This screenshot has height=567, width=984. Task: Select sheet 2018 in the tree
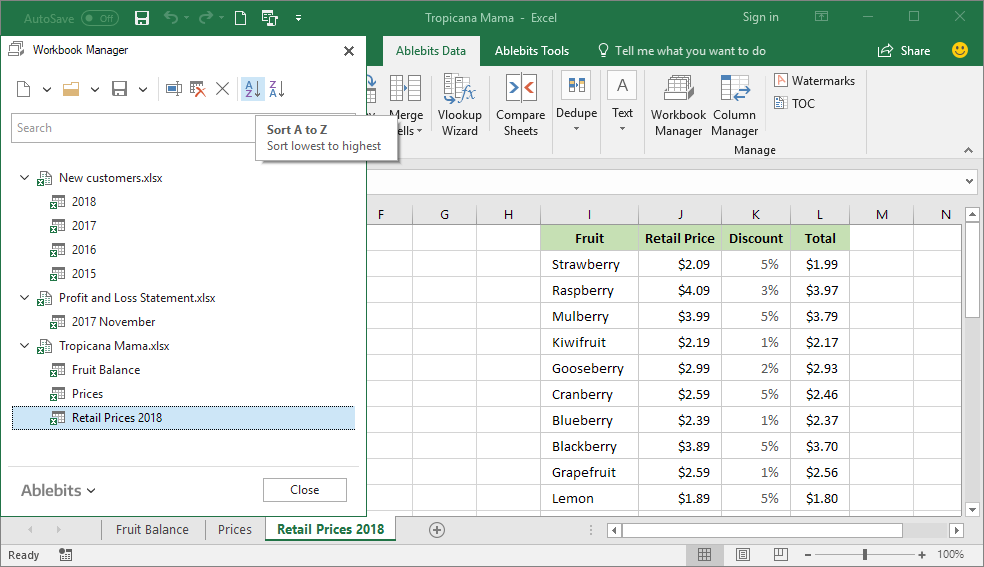83,202
